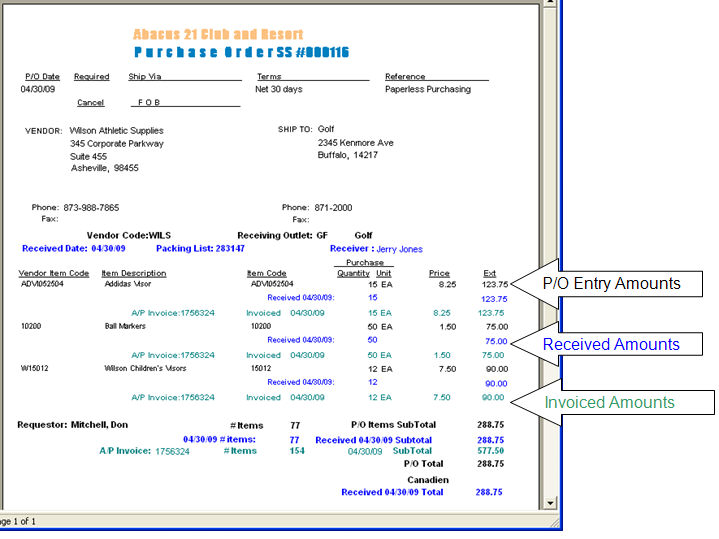Click the 'Required' header label
719x539 pixels.
pos(92,77)
